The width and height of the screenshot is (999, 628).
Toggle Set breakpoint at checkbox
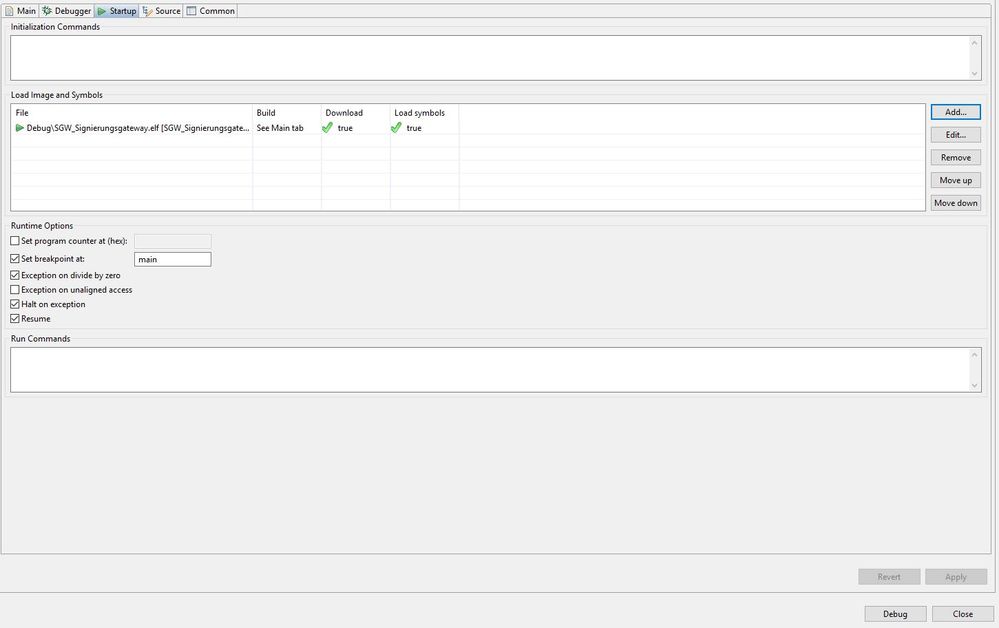[x=15, y=259]
